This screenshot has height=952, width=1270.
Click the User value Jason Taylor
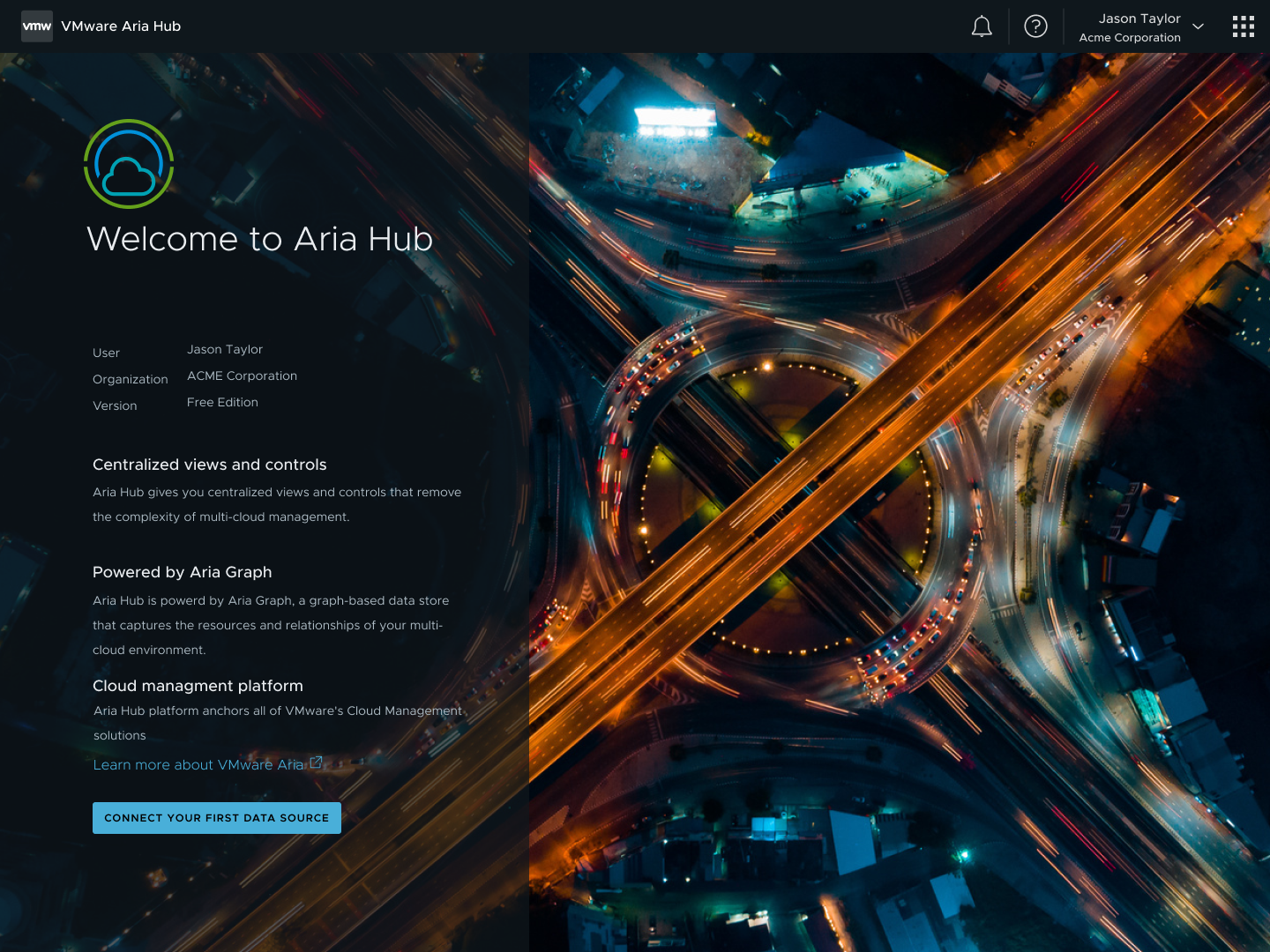[x=225, y=350]
